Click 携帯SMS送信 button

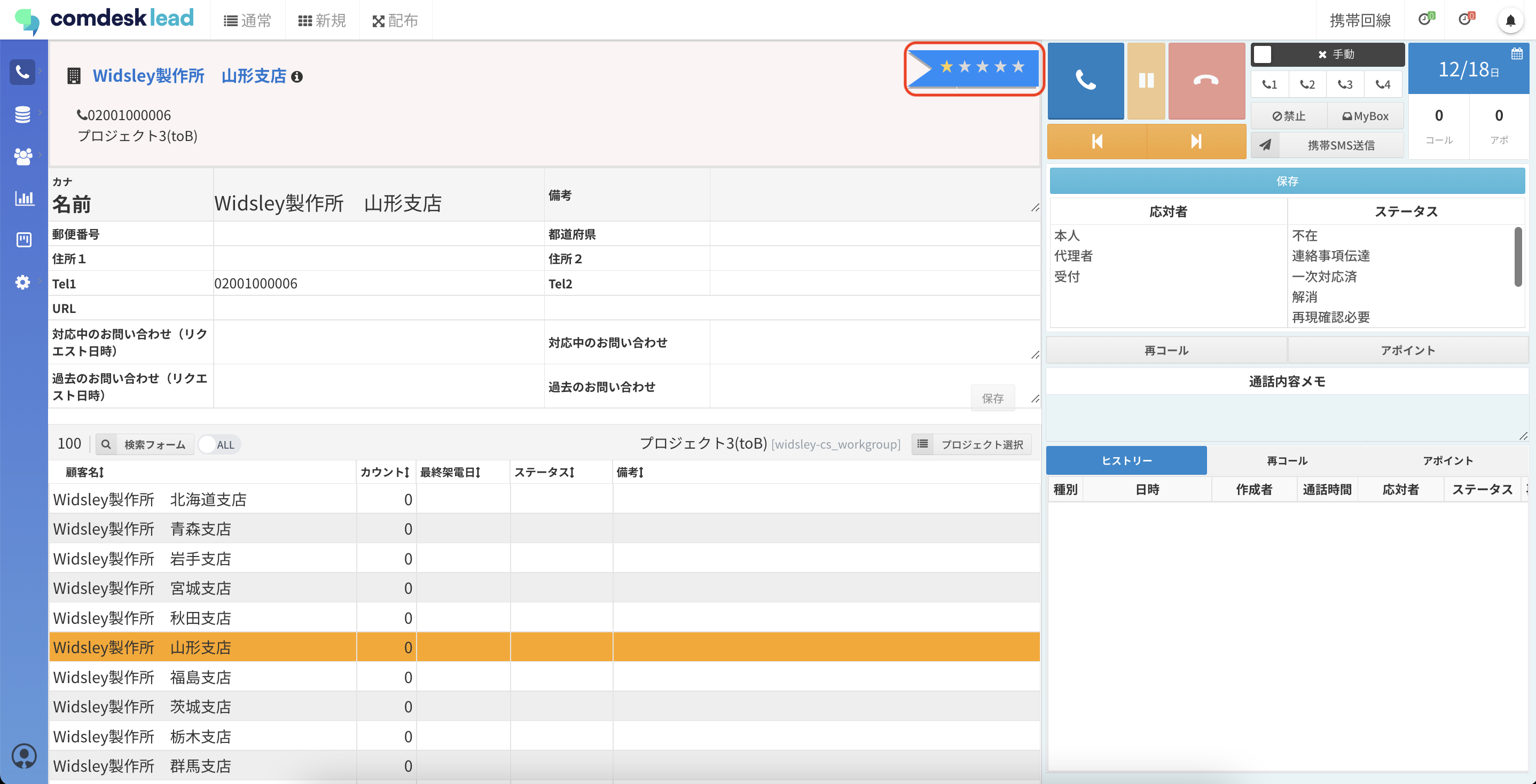1341,145
